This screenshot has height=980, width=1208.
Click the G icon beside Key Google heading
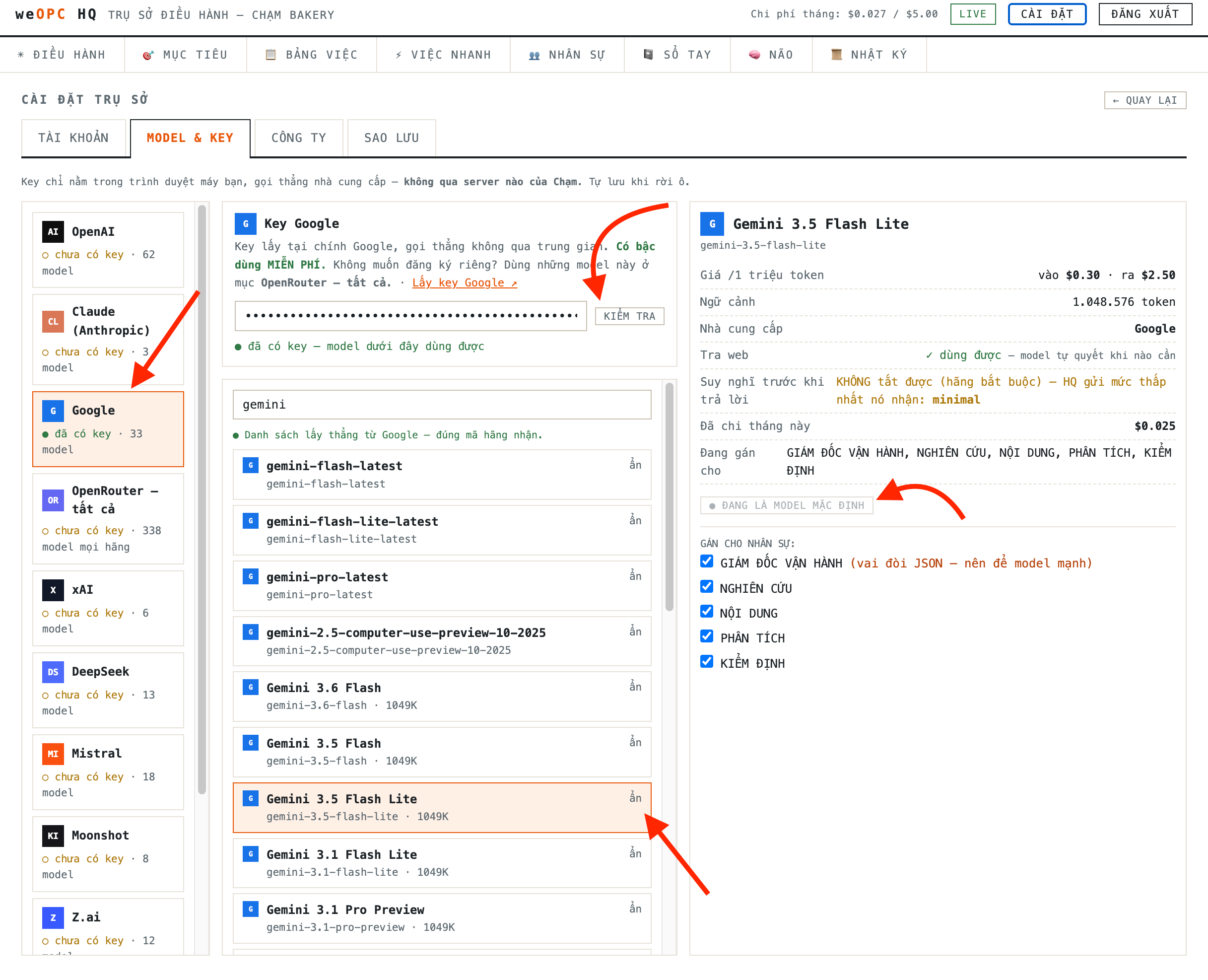246,223
